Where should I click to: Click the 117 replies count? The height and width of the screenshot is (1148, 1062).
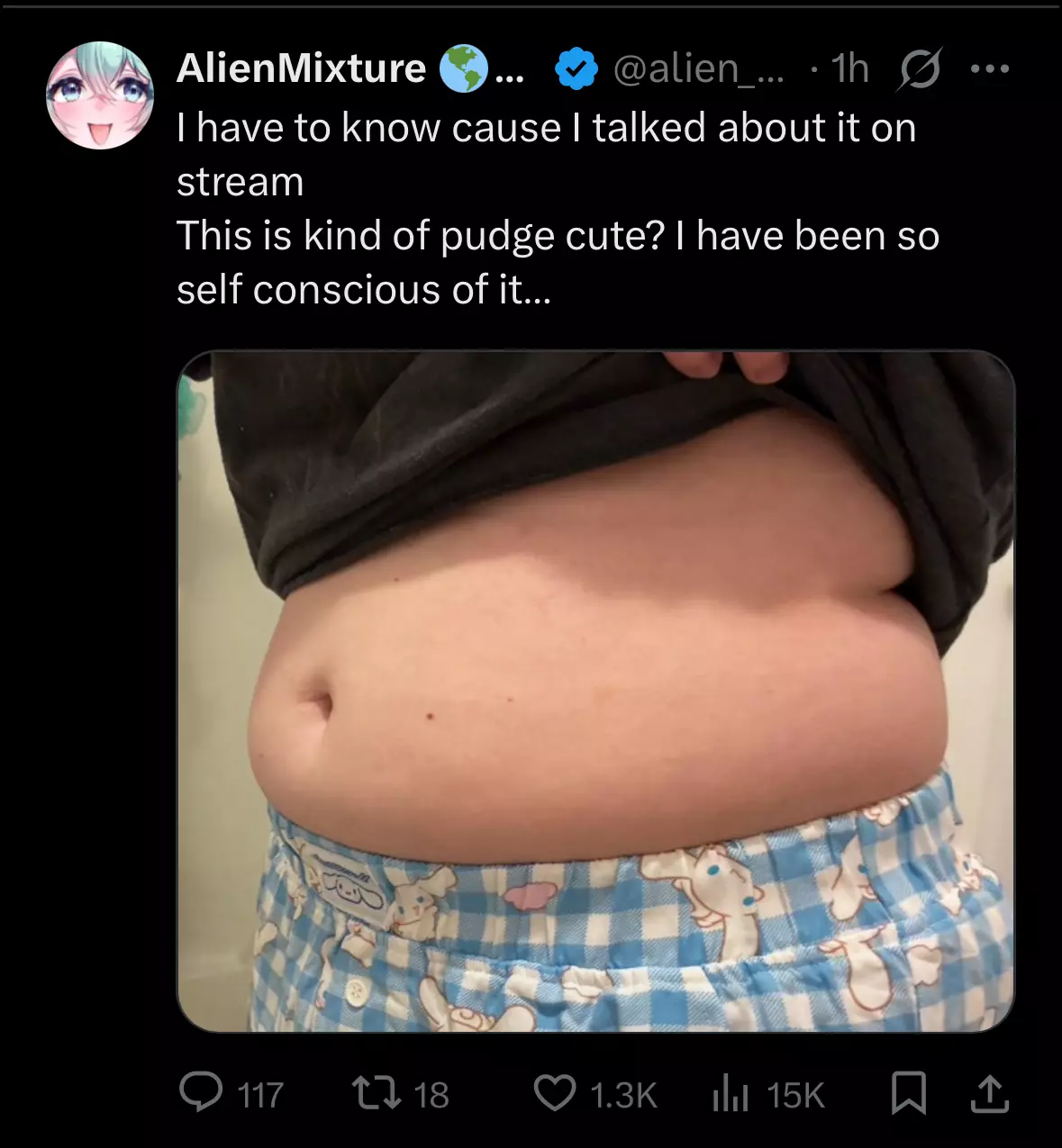pos(260,1095)
